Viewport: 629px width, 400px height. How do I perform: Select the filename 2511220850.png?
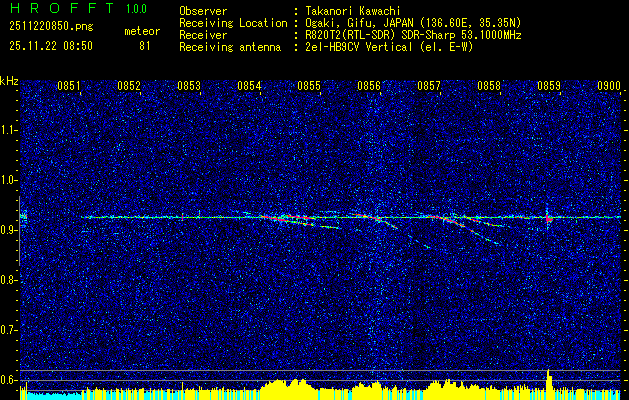click(x=51, y=27)
